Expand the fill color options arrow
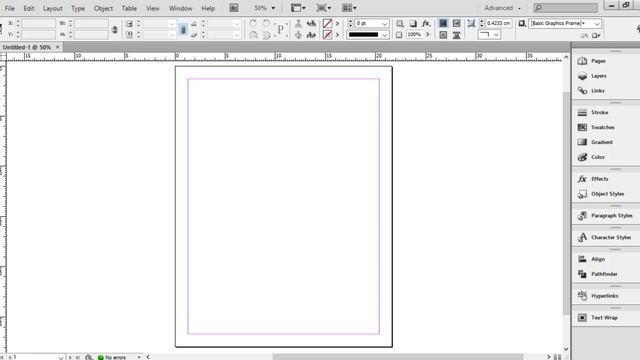 tap(338, 24)
